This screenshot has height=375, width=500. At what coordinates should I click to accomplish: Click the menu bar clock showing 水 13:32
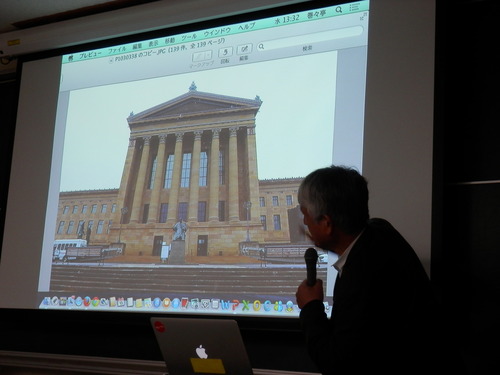pyautogui.click(x=287, y=20)
